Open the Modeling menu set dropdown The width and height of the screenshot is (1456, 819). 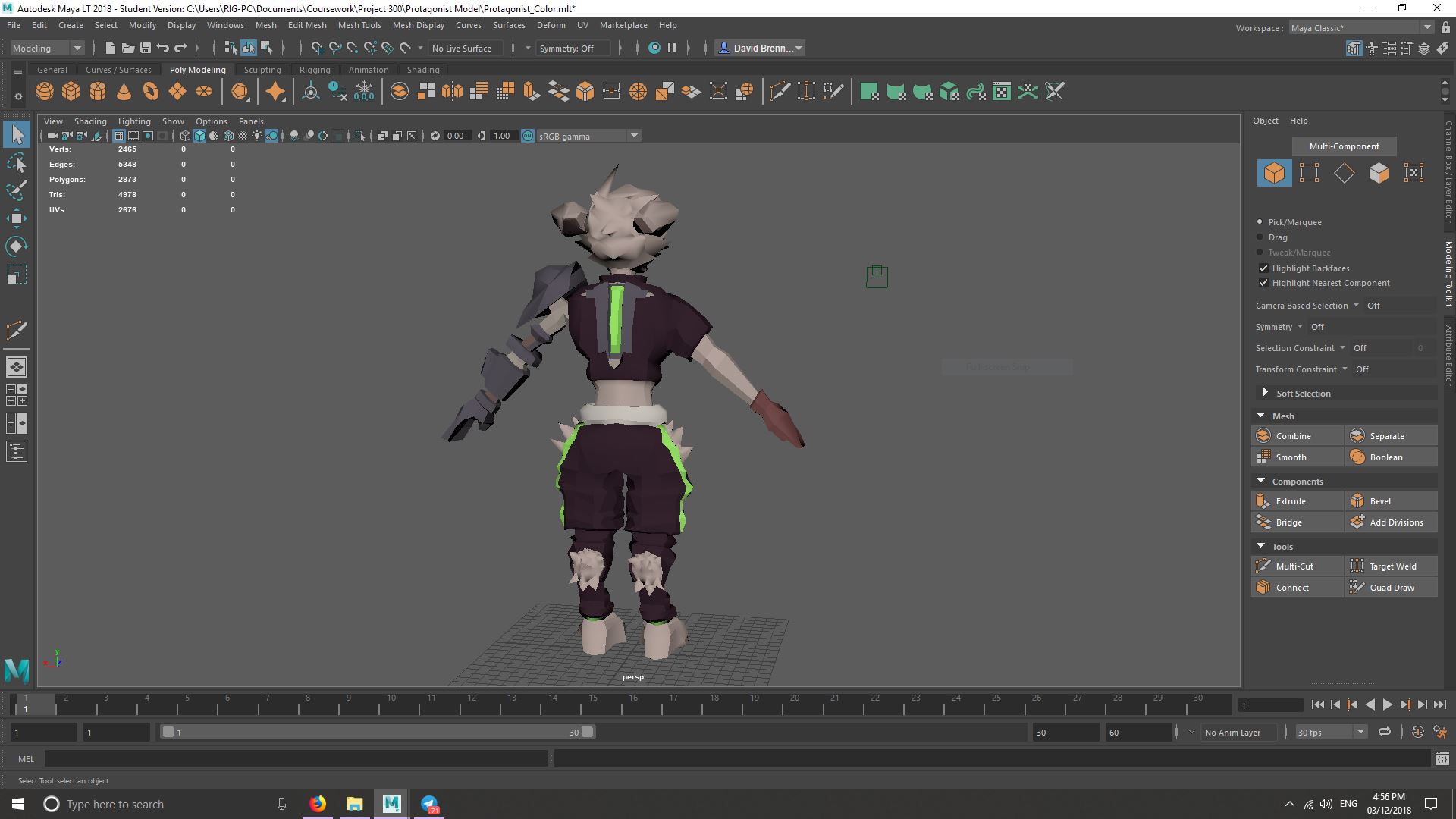[47, 48]
